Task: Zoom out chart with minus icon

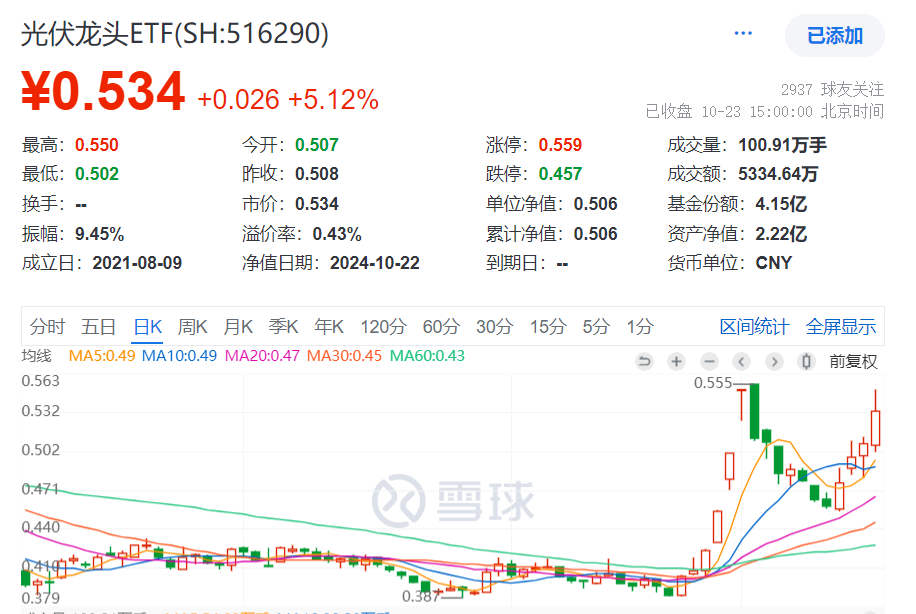Action: 709,362
